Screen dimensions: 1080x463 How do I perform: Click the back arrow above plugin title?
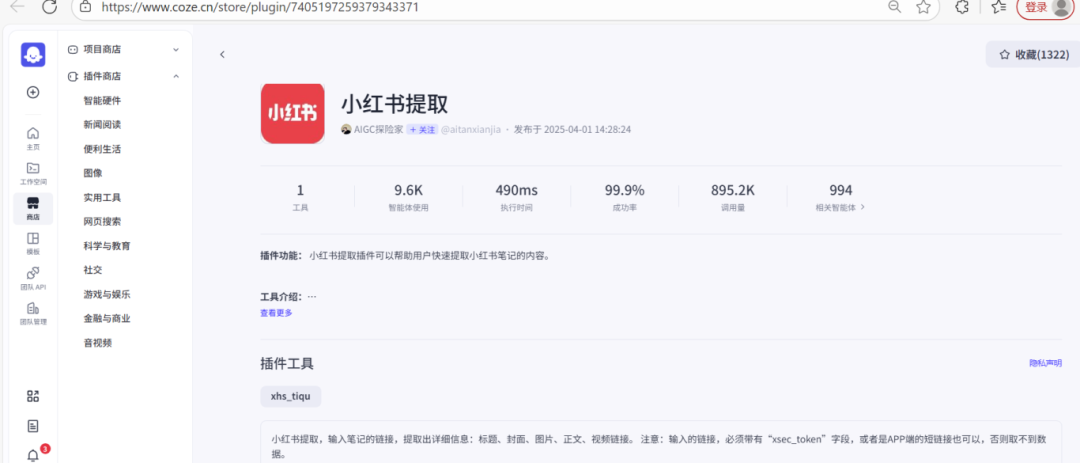tap(222, 54)
